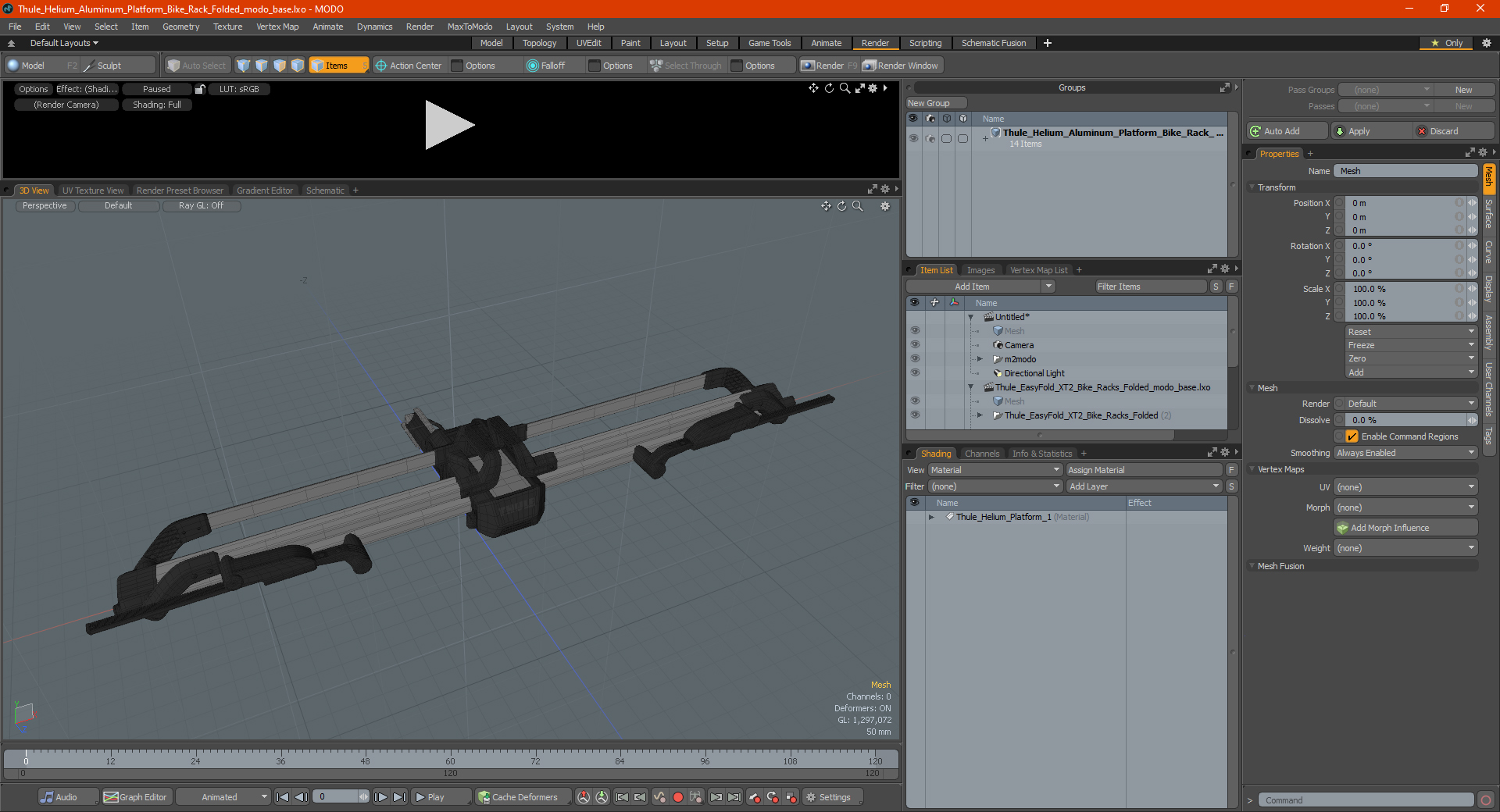1500x812 pixels.
Task: Toggle visibility of Camera item
Action: 915,345
